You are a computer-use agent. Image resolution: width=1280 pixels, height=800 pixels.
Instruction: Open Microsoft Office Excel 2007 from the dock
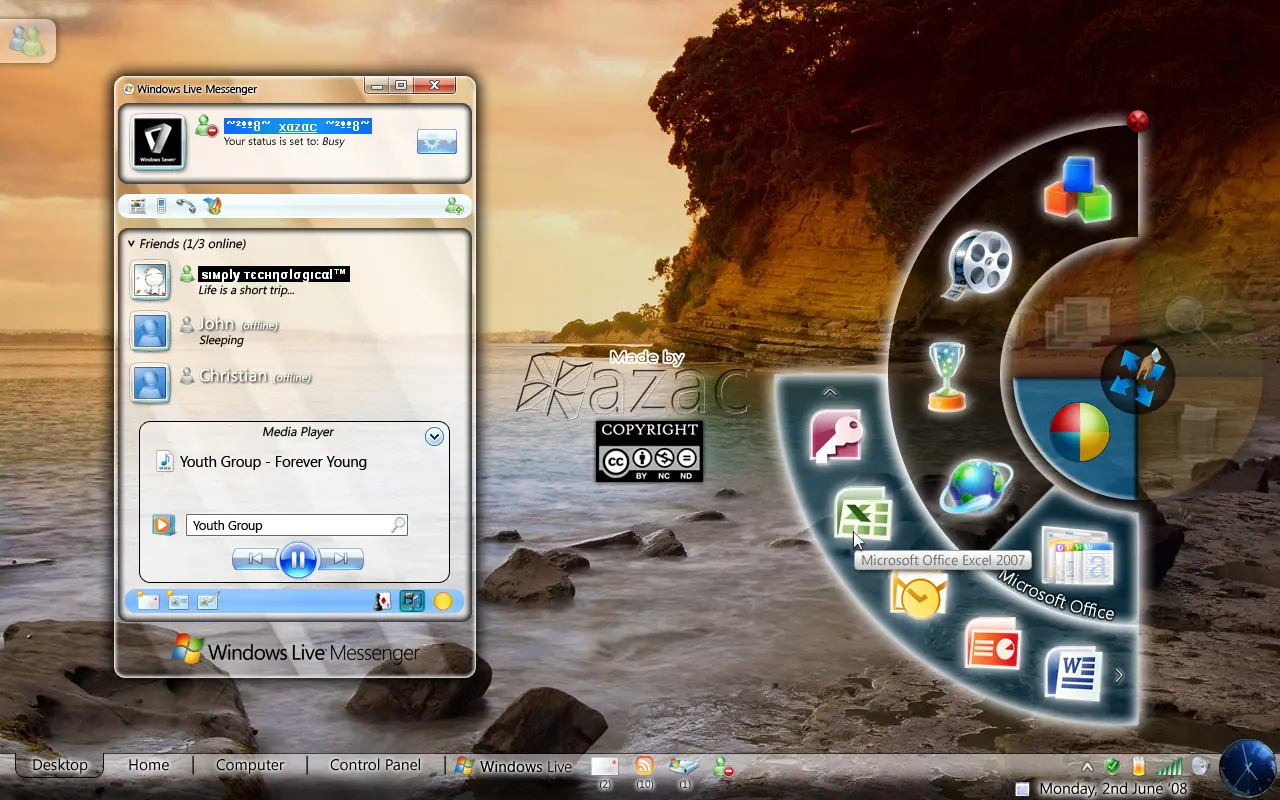click(864, 514)
